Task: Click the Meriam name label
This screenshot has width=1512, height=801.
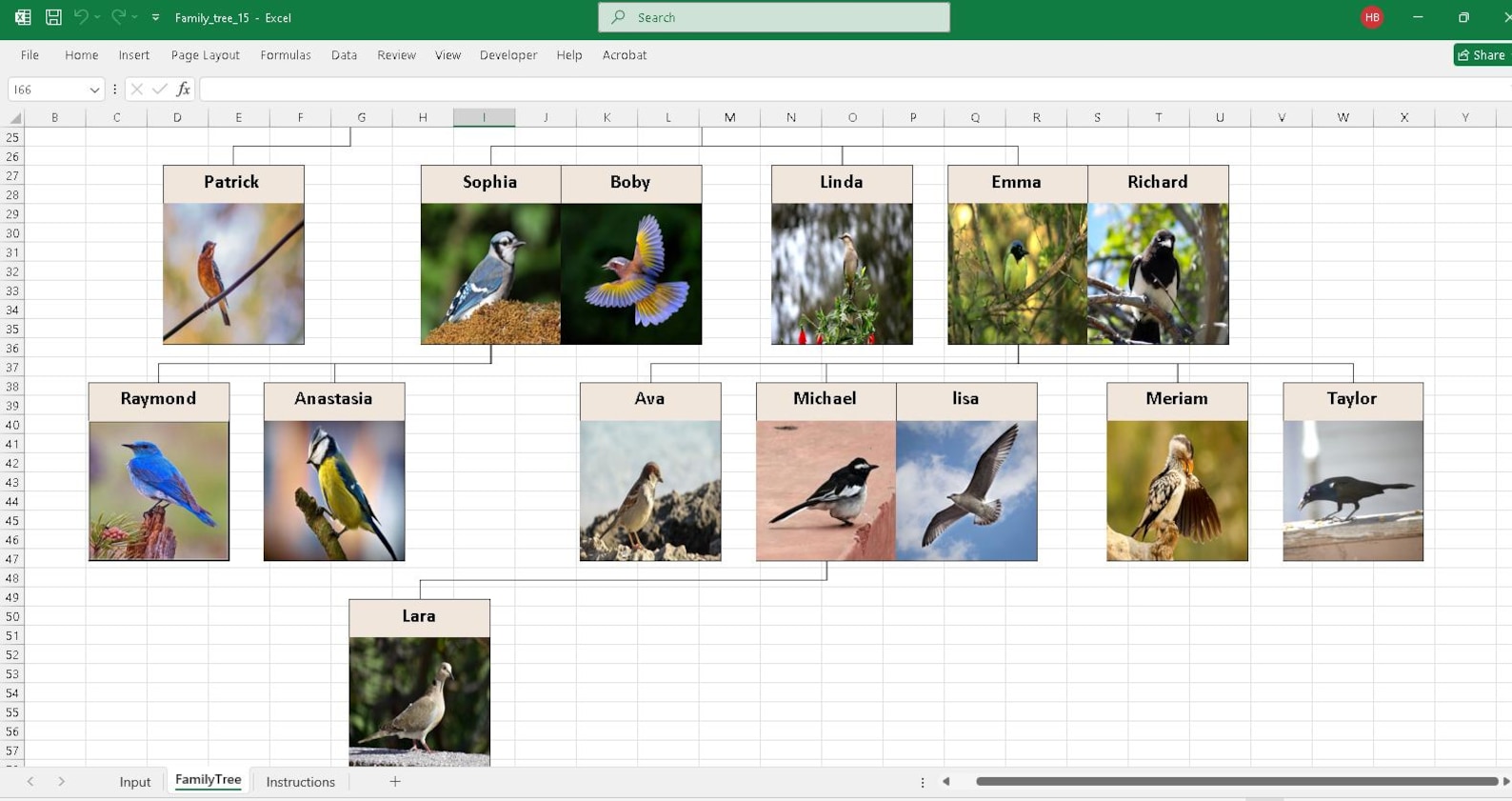Action: click(1177, 401)
